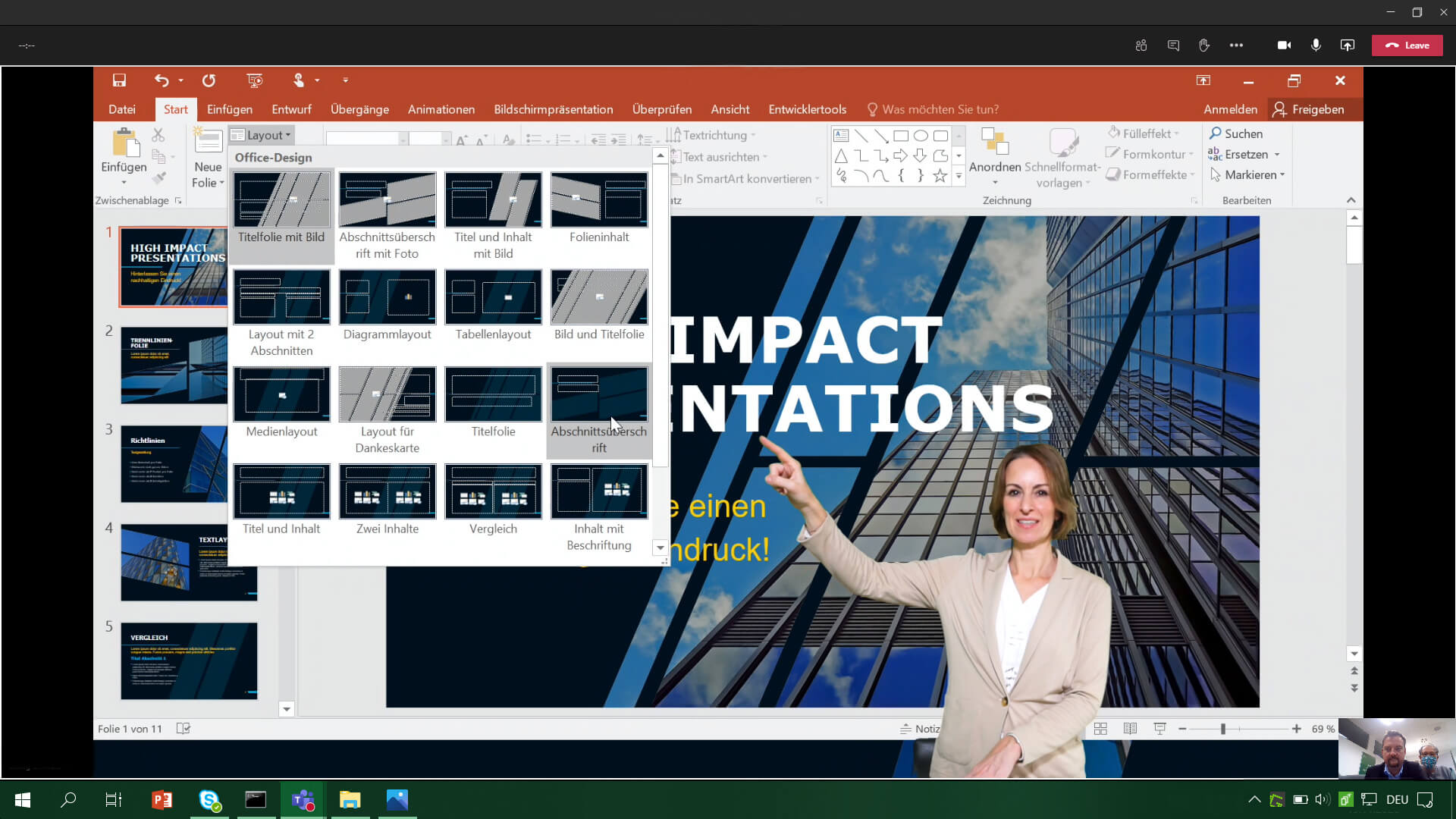
Task: Switch to Entwurf ribbon tab
Action: (x=291, y=109)
